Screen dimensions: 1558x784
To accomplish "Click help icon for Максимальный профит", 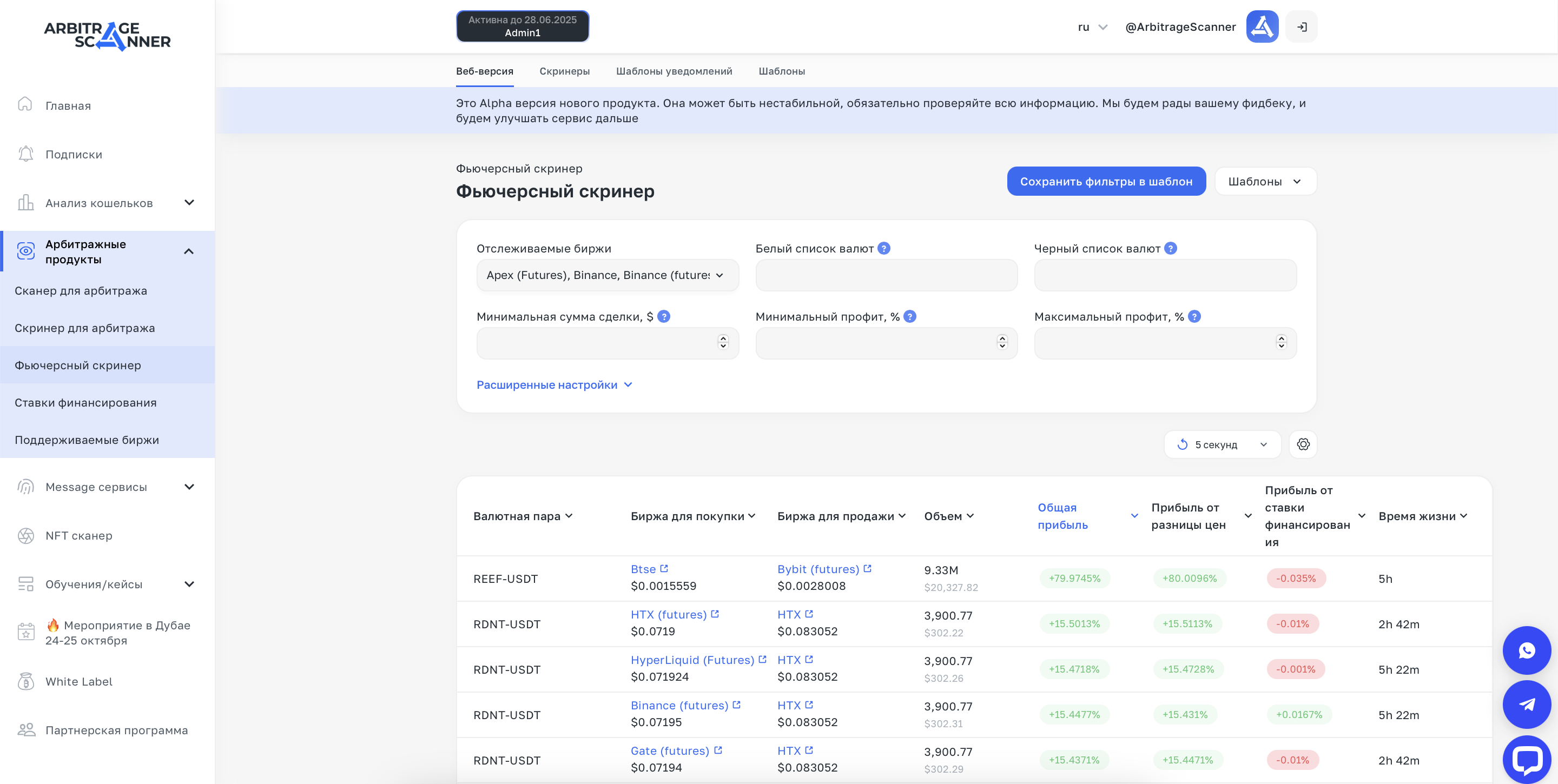I will pyautogui.click(x=1194, y=317).
